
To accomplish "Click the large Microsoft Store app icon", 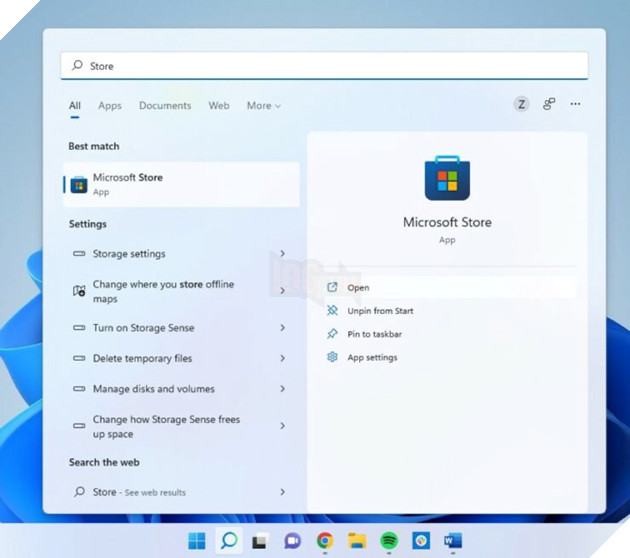I will [x=447, y=178].
